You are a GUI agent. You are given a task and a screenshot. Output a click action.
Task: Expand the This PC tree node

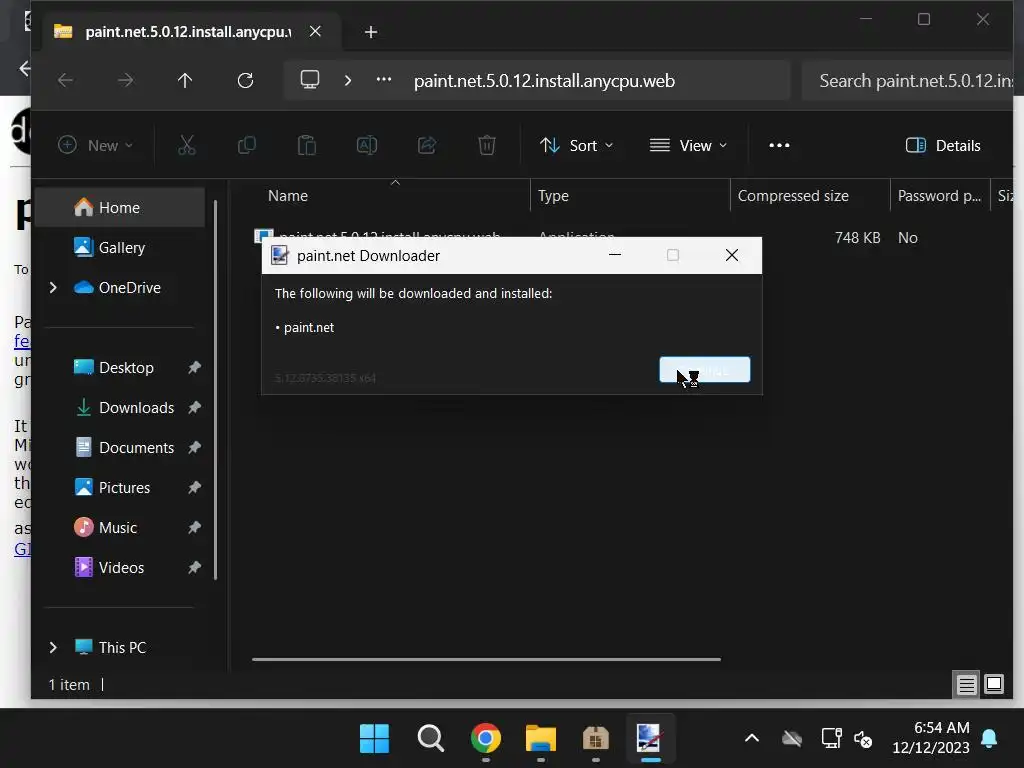tap(54, 647)
